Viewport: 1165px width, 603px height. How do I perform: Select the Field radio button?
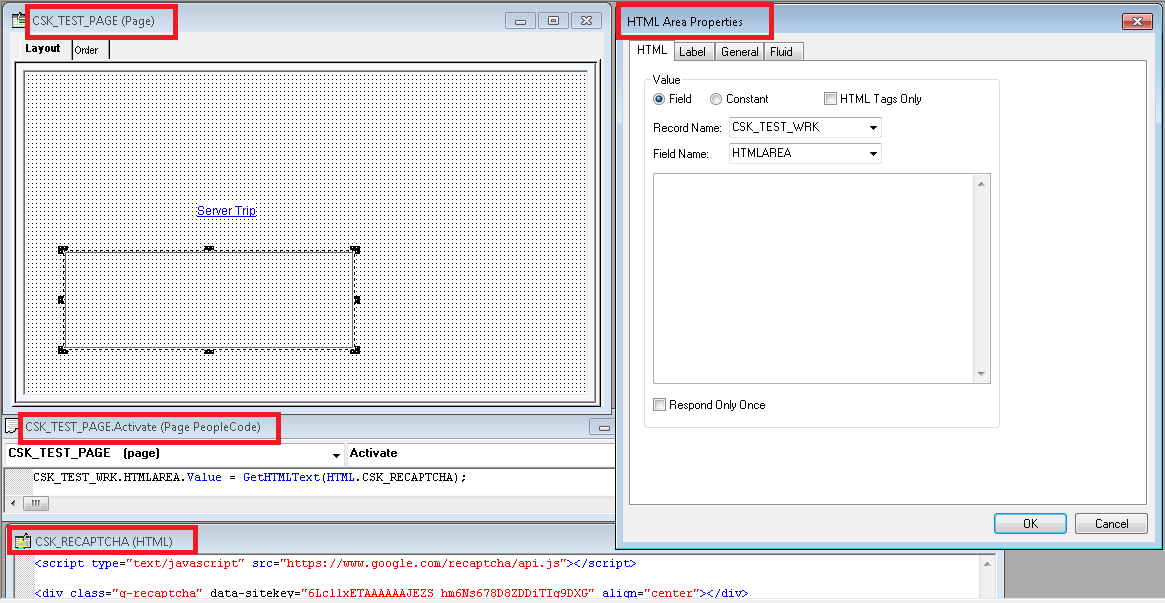tap(658, 99)
